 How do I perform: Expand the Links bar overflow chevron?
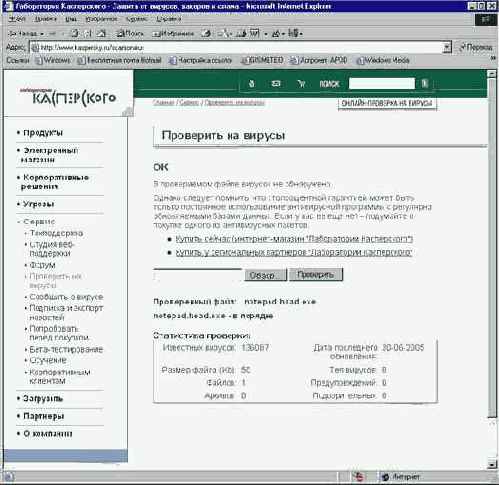click(x=494, y=59)
